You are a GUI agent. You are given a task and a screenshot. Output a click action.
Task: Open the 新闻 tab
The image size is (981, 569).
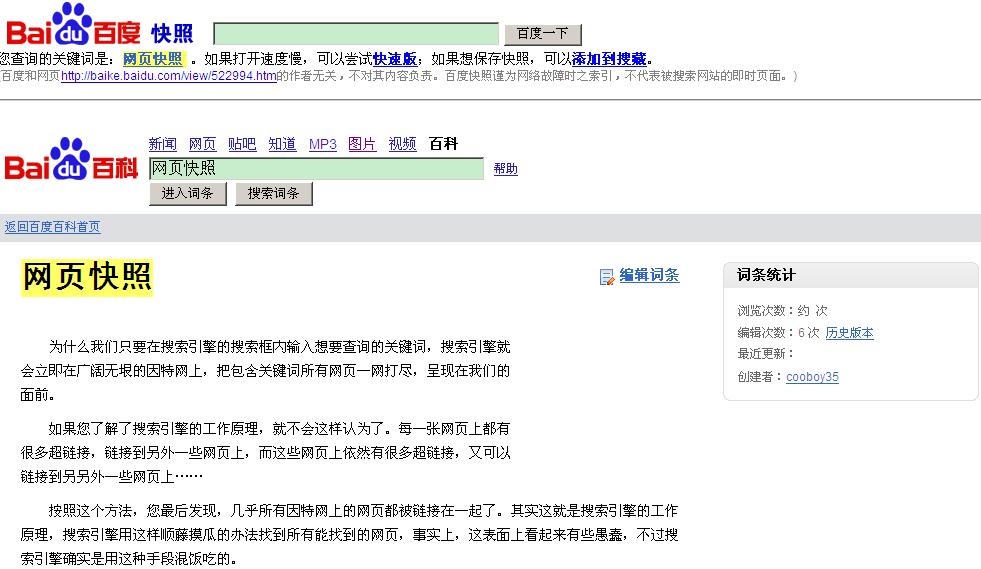[x=162, y=144]
